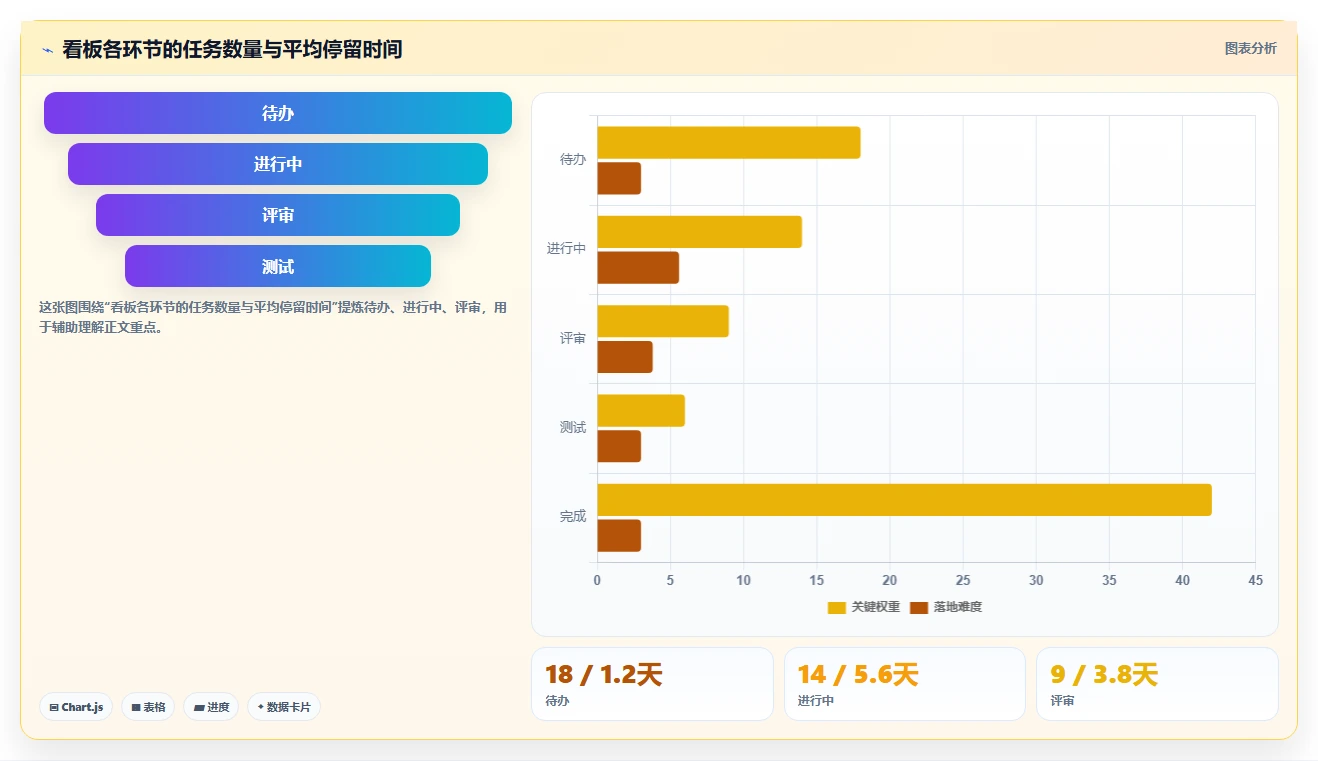Viewport: 1318px width, 761px height.
Task: Click the 测试 y-axis label
Action: click(573, 428)
